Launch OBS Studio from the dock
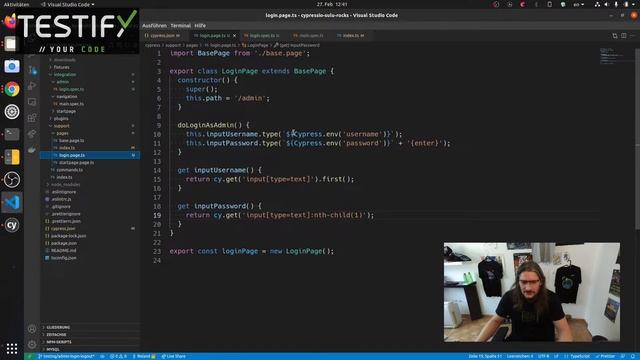This screenshot has height=360, width=640. tap(12, 180)
